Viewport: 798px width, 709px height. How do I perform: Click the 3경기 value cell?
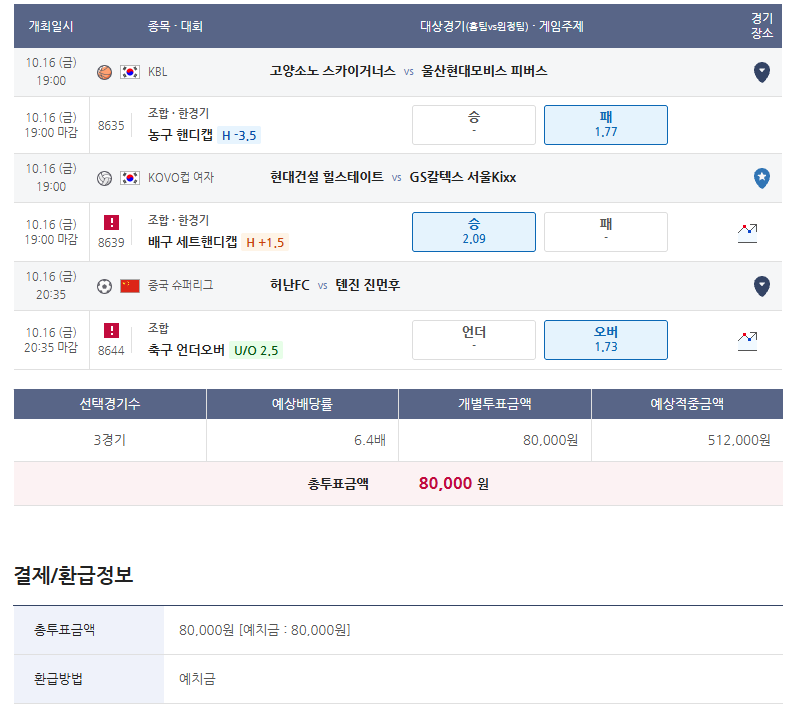coord(110,440)
